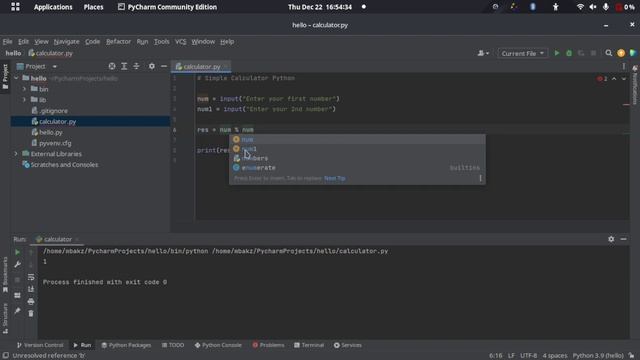Open Python Packages tool window

point(126,345)
